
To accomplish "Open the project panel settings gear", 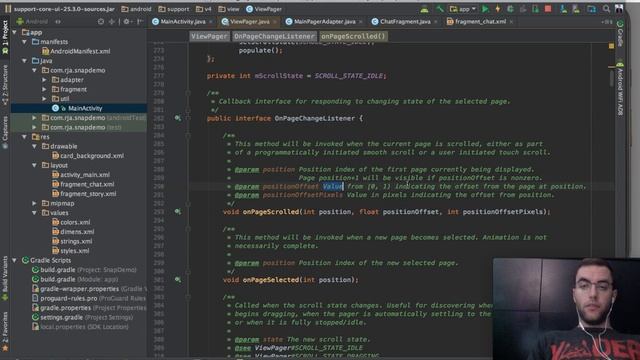I will [127, 21].
